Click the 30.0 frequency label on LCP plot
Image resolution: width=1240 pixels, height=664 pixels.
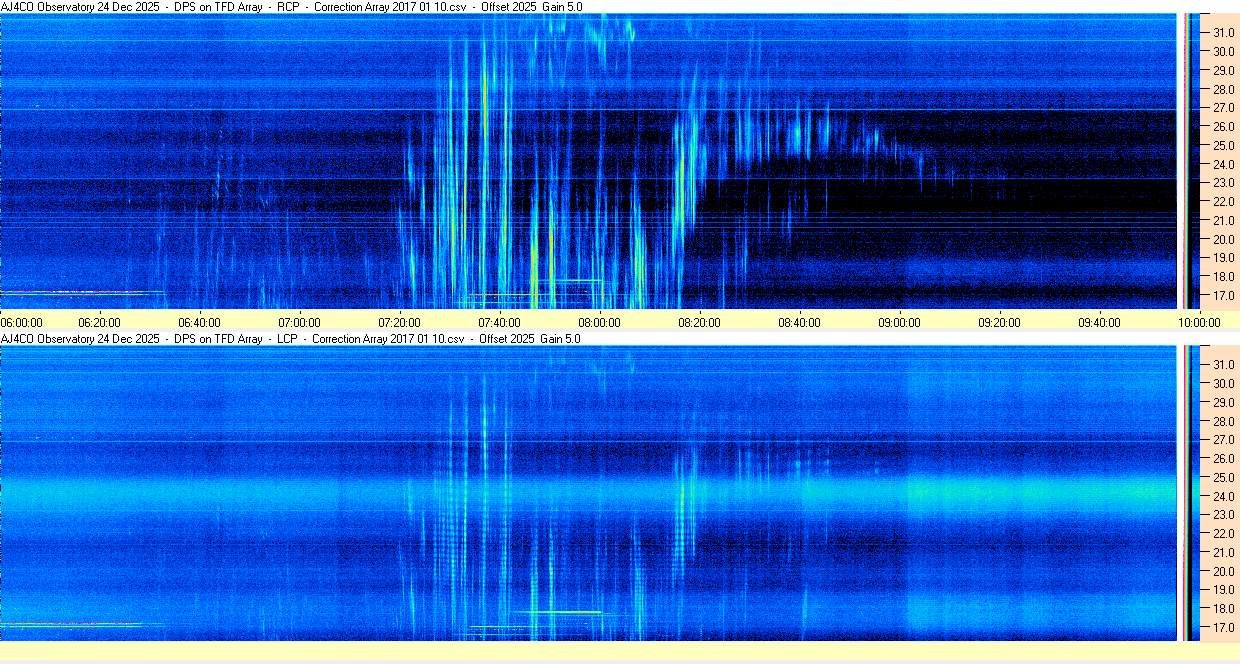pos(1224,383)
